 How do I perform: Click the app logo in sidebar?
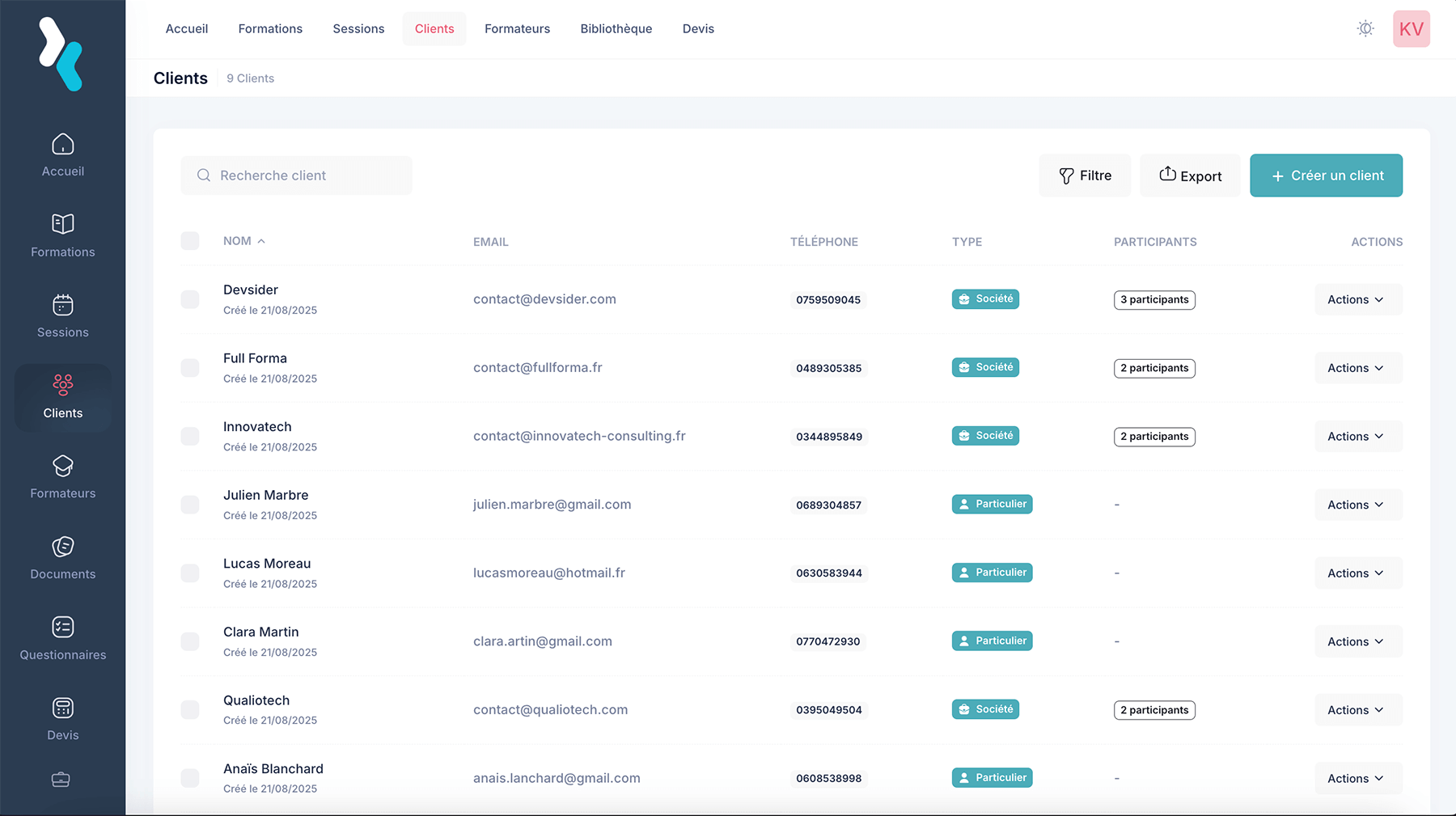(x=61, y=53)
